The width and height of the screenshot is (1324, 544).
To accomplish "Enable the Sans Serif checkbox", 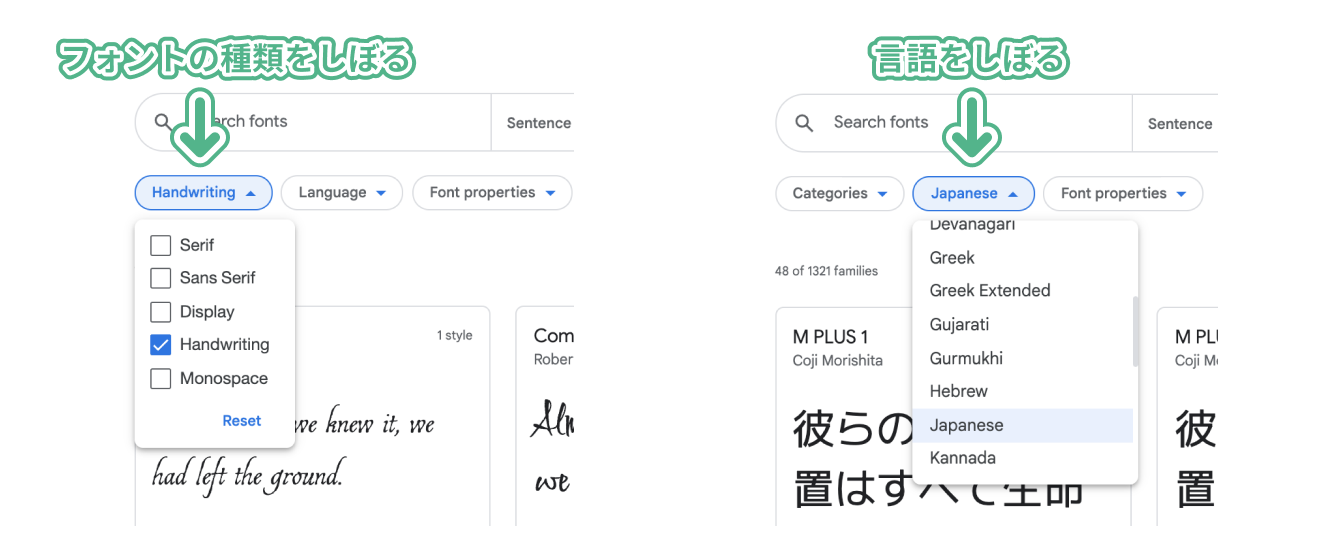I will click(x=160, y=278).
